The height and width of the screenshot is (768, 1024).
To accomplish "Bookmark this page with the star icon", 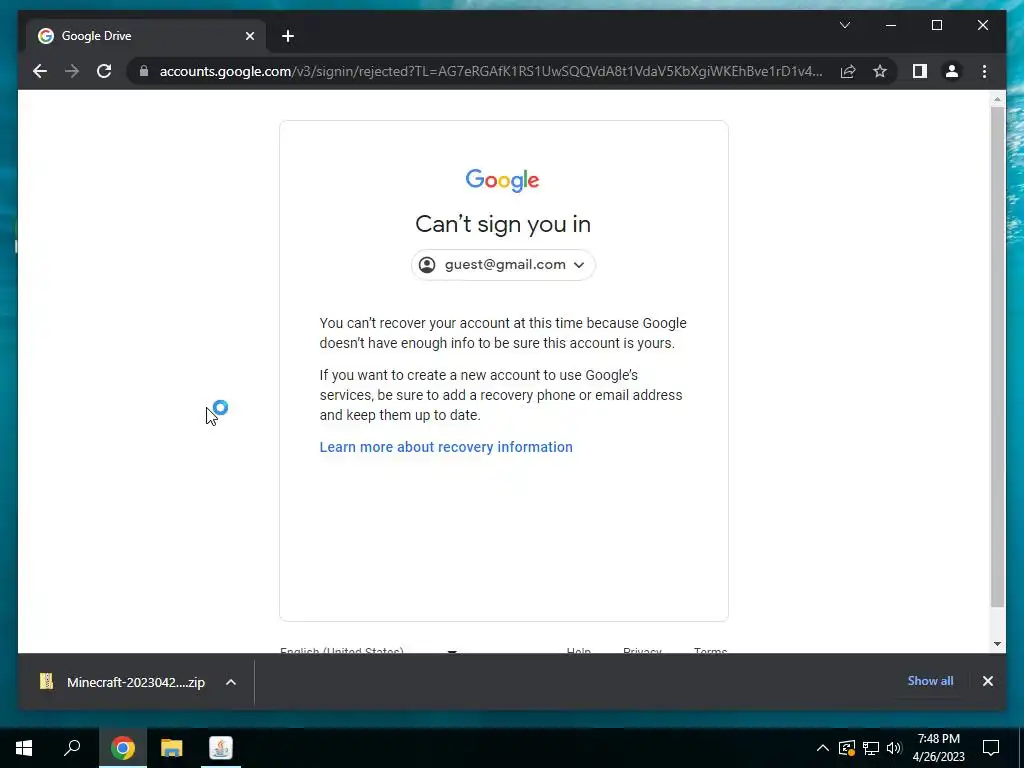I will [x=880, y=71].
